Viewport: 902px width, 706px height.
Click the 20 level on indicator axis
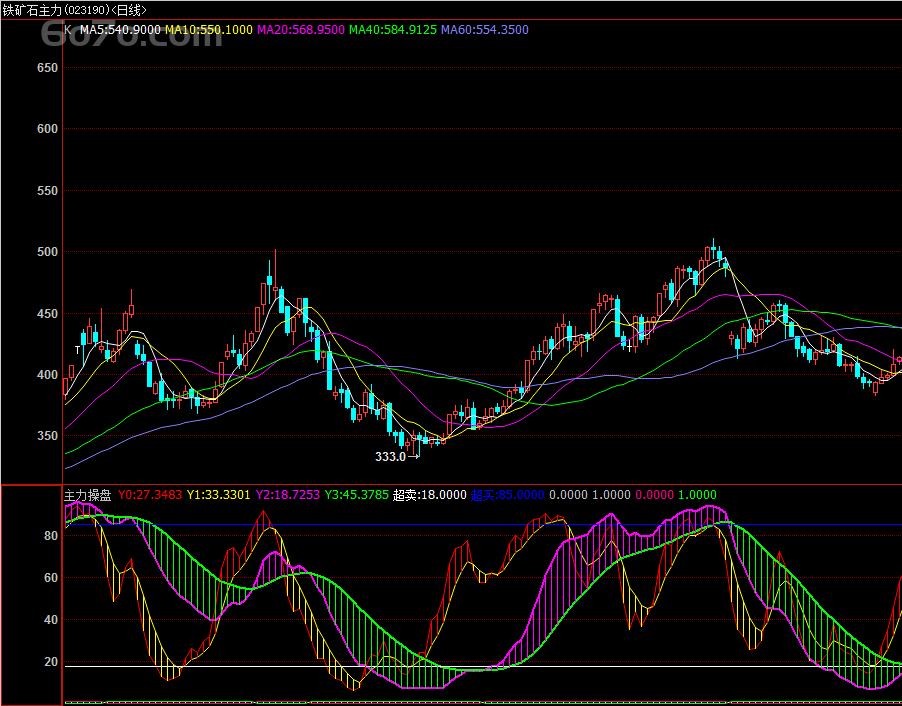(x=51, y=662)
